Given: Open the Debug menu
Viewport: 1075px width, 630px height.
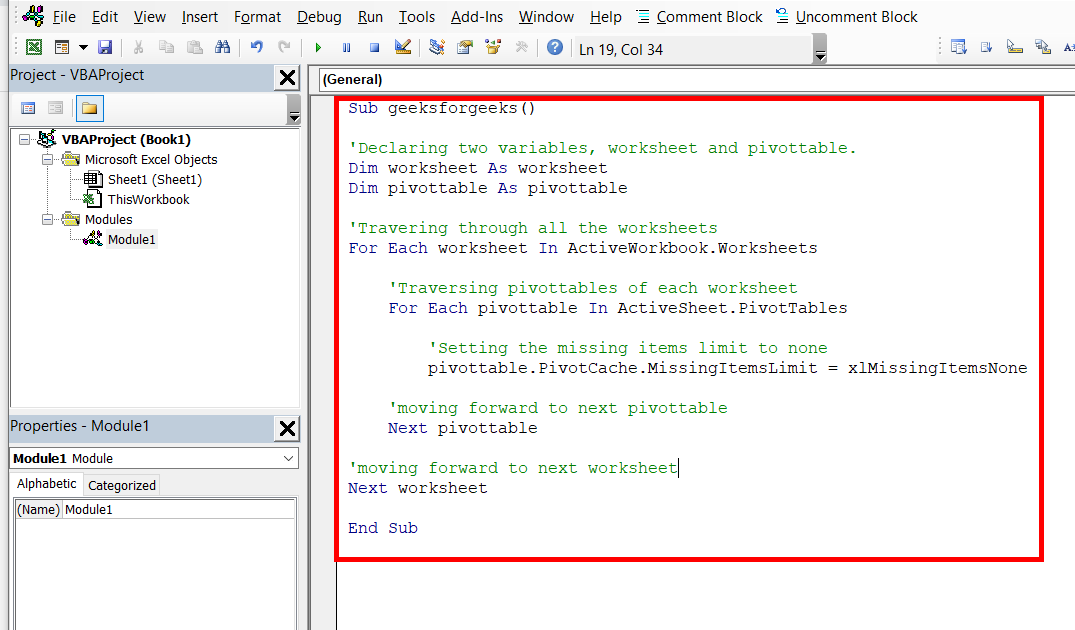Looking at the screenshot, I should click(319, 16).
